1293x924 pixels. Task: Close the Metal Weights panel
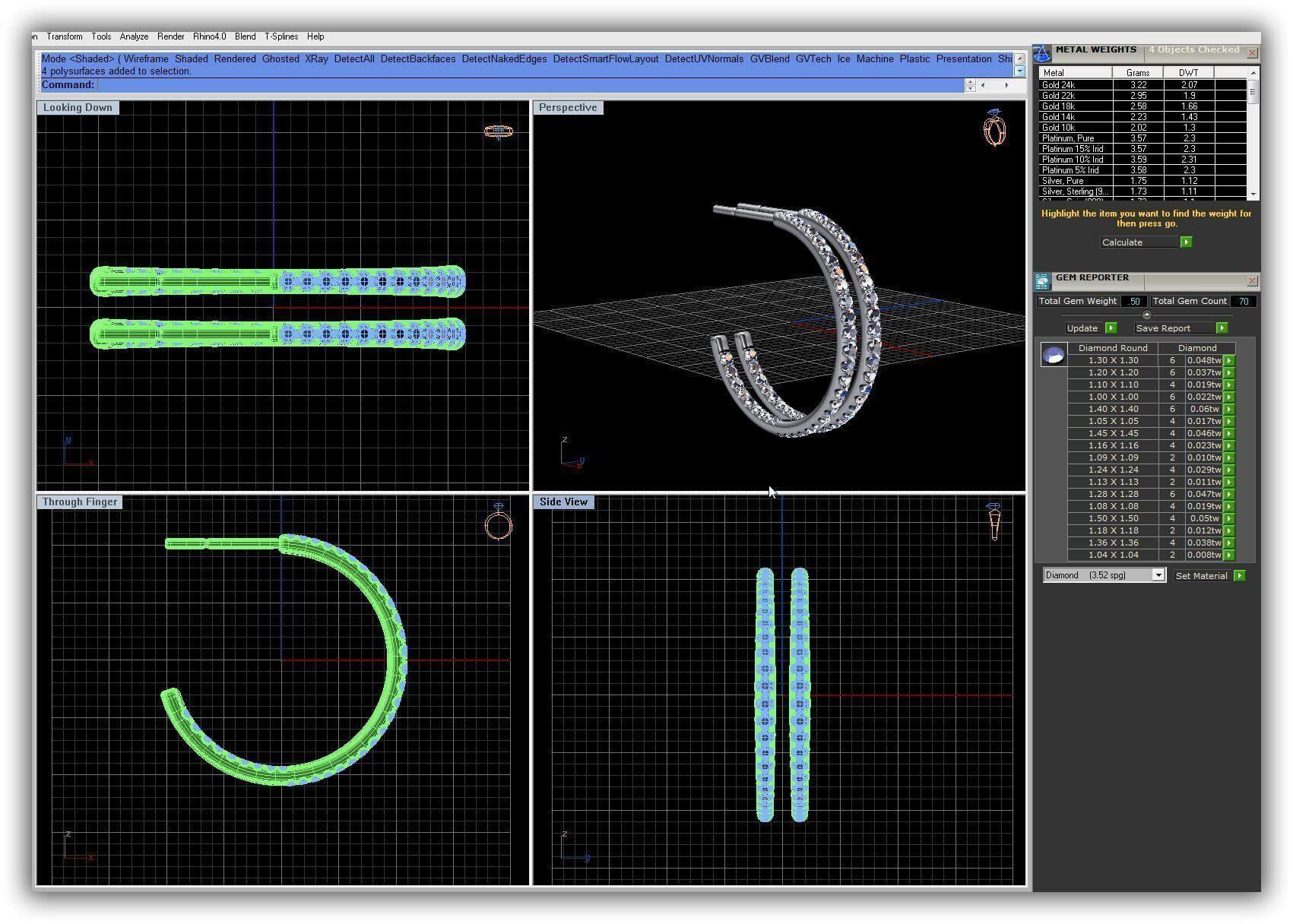[1252, 53]
